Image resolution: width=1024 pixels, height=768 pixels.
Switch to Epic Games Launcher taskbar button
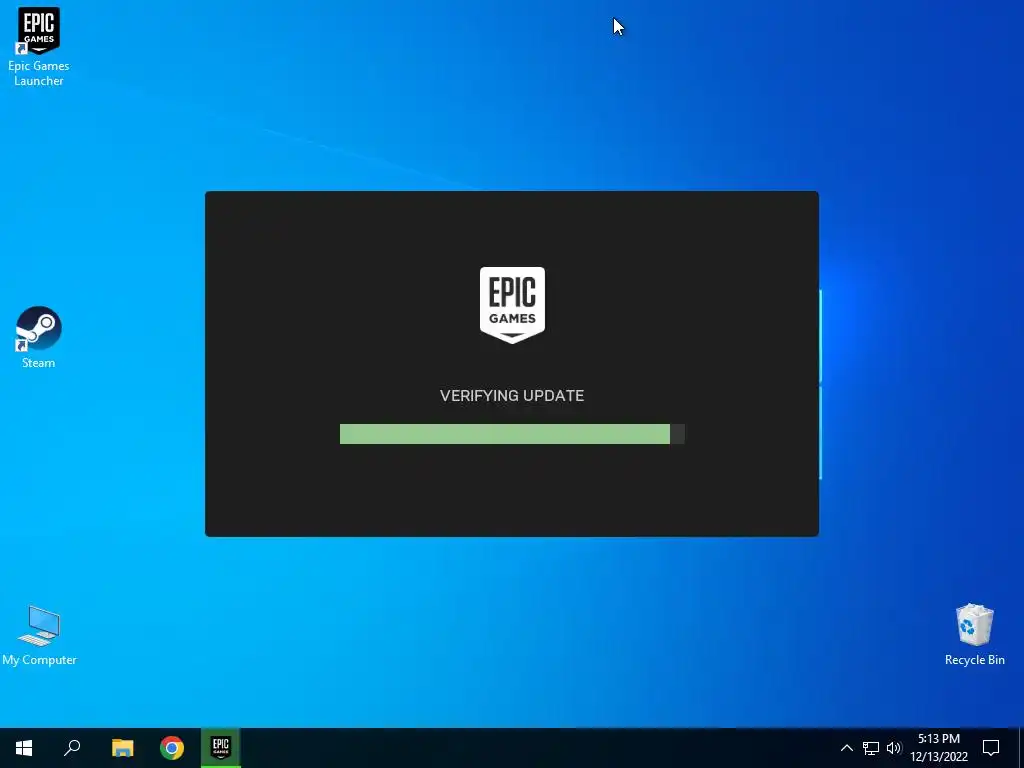pyautogui.click(x=221, y=748)
